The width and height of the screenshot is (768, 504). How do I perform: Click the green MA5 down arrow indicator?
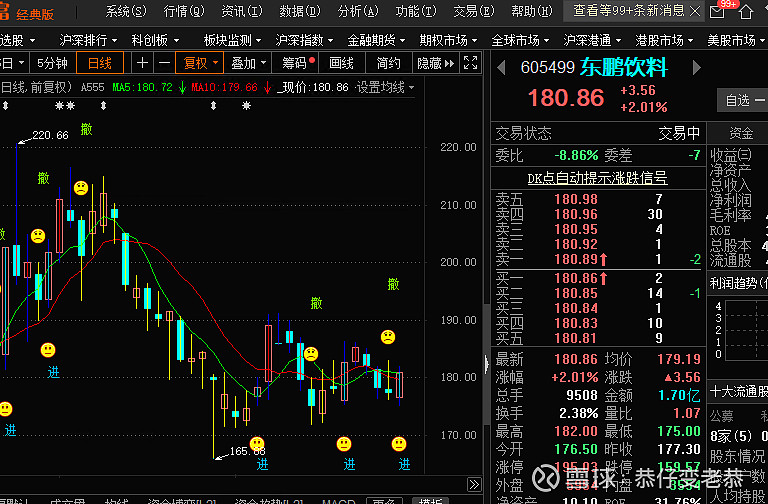[182, 88]
